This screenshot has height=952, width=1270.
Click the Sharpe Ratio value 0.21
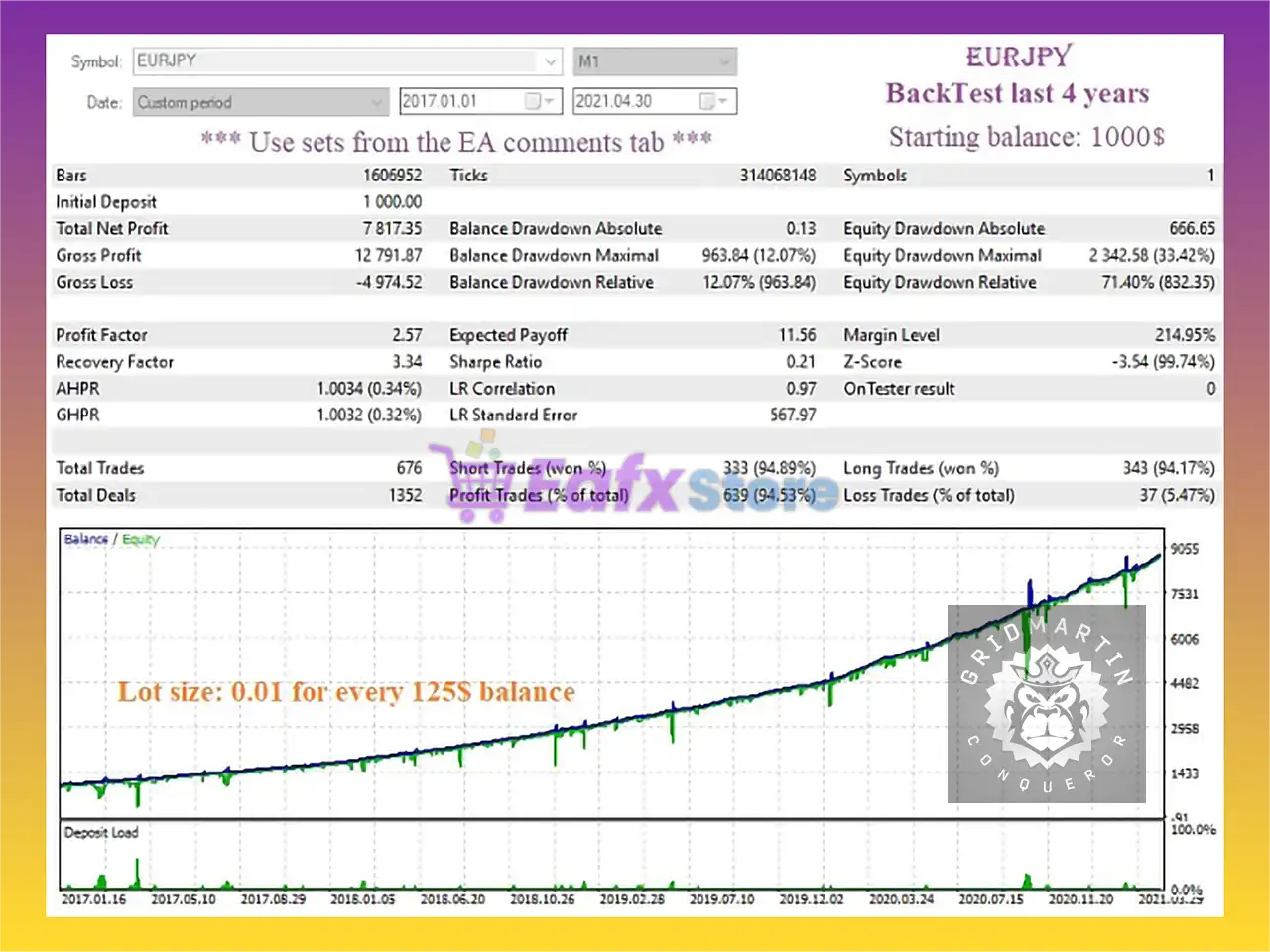[801, 363]
